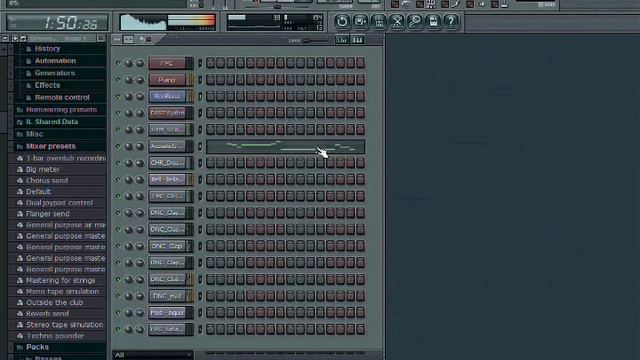Select the Automation folder icon in browser

pyautogui.click(x=29, y=61)
